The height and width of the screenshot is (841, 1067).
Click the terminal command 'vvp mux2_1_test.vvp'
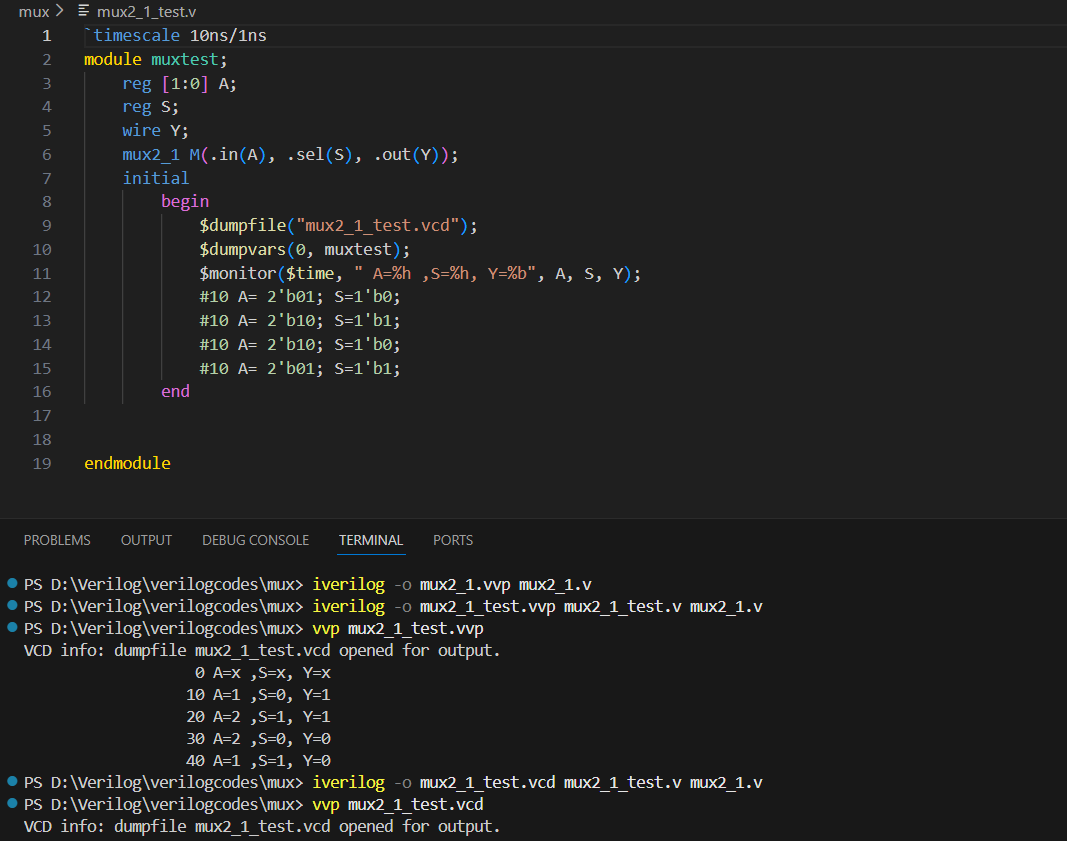398,629
